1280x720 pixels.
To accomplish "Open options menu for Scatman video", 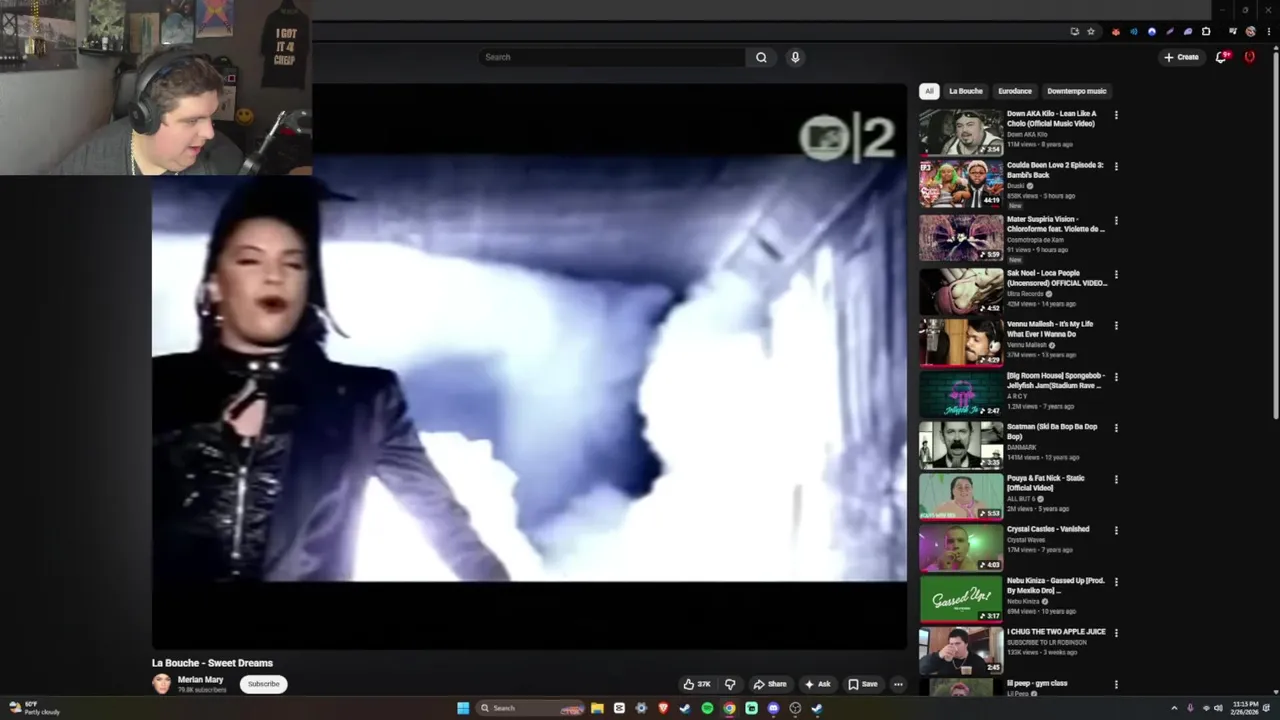I will [1116, 428].
